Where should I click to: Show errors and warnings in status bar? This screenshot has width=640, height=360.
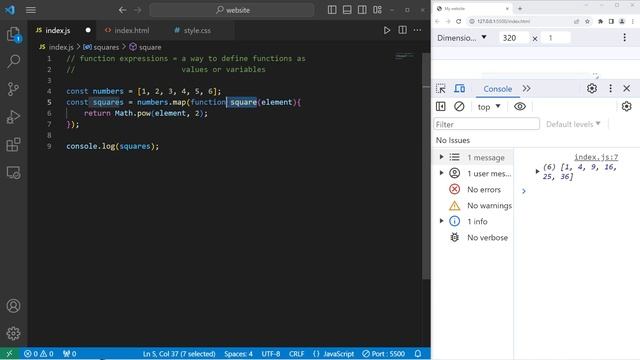click(x=39, y=353)
